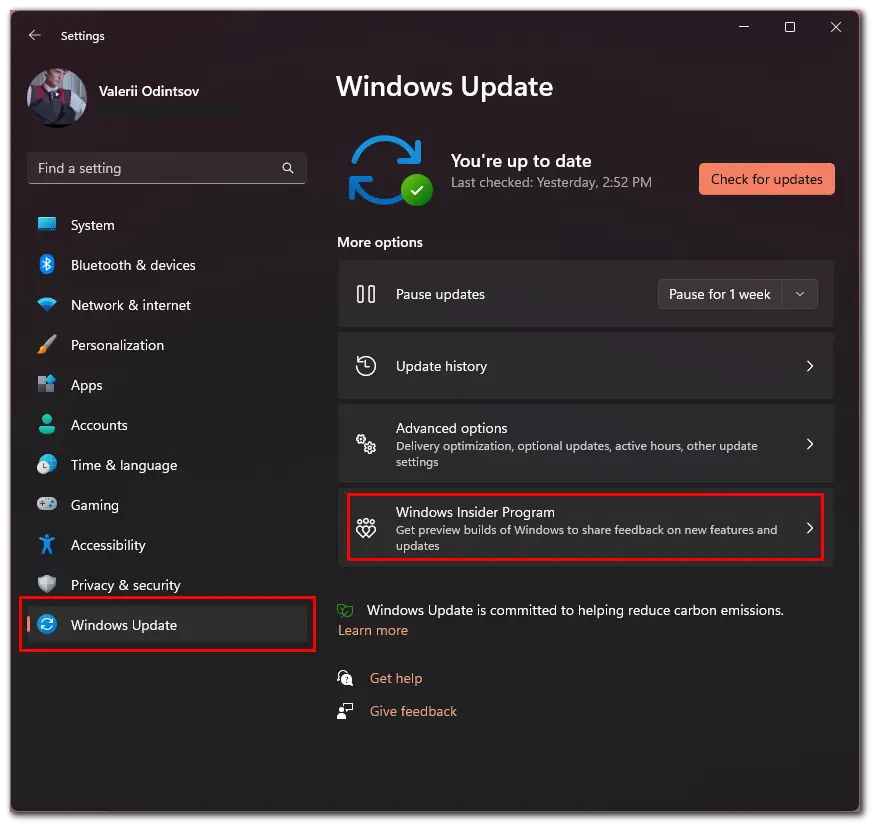The width and height of the screenshot is (878, 830).
Task: Click the Find a setting search field
Action: click(167, 168)
